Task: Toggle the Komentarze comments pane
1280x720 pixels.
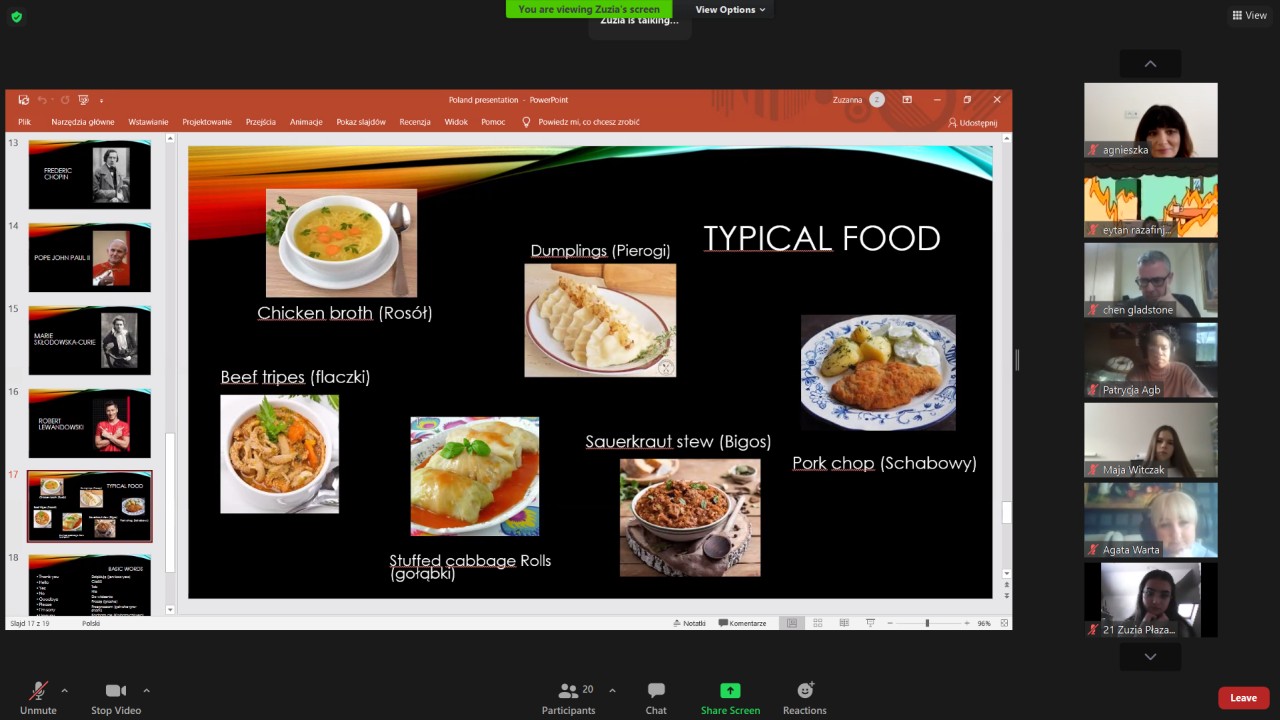Action: click(x=741, y=623)
